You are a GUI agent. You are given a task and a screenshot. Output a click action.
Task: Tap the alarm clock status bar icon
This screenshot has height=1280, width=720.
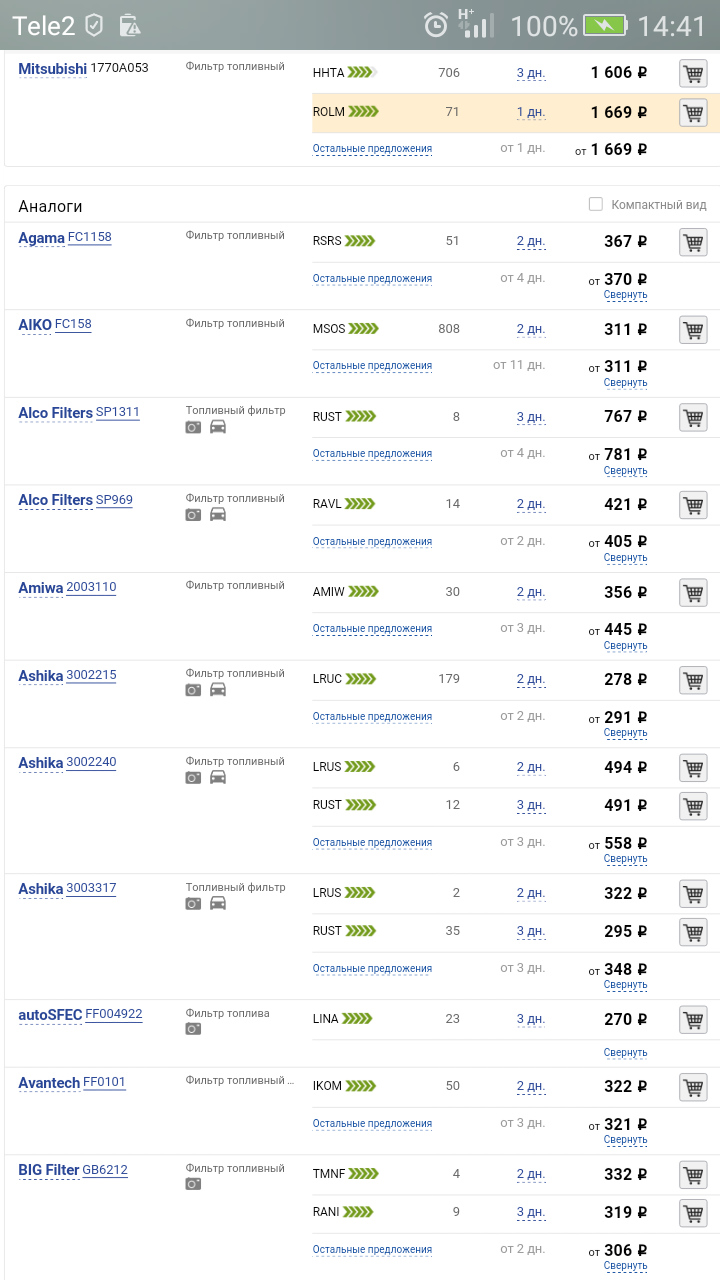[436, 25]
